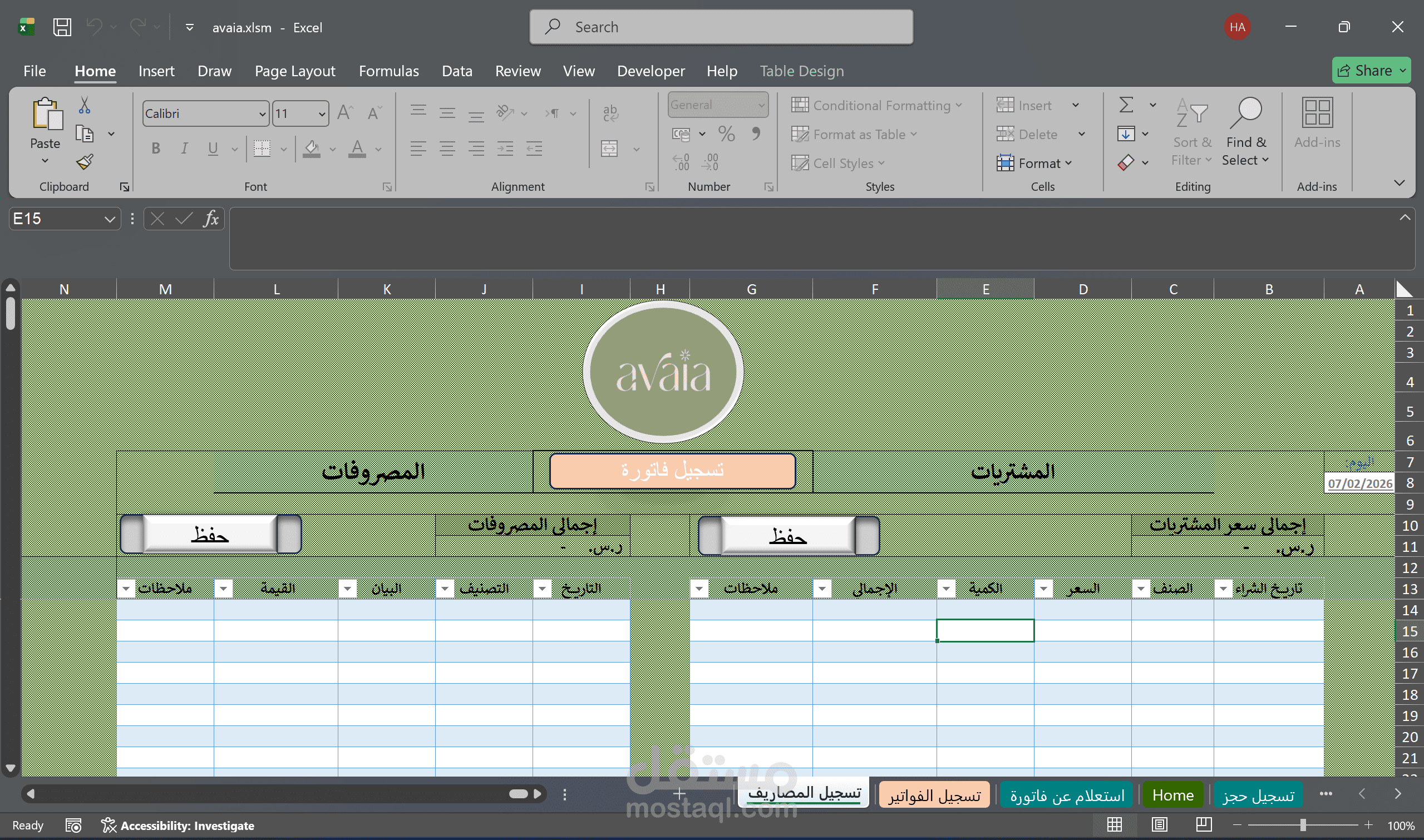Open the Name Box dropdown arrow
Screen dimensions: 1424x840
click(109, 219)
